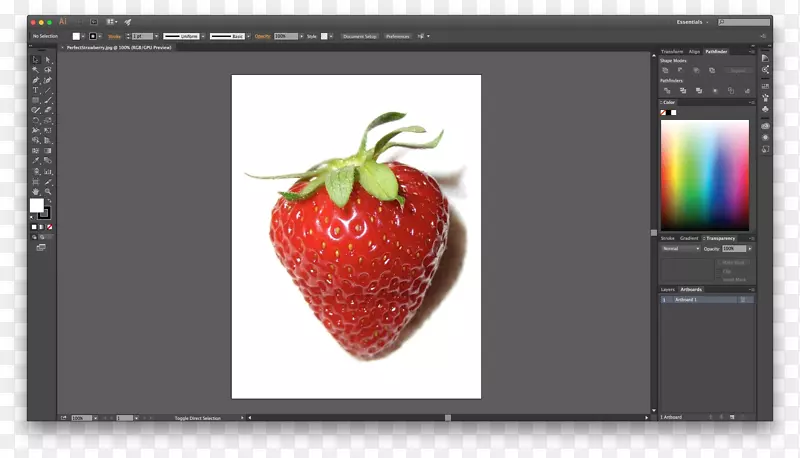
Task: Select the Hand tool
Action: (36, 190)
